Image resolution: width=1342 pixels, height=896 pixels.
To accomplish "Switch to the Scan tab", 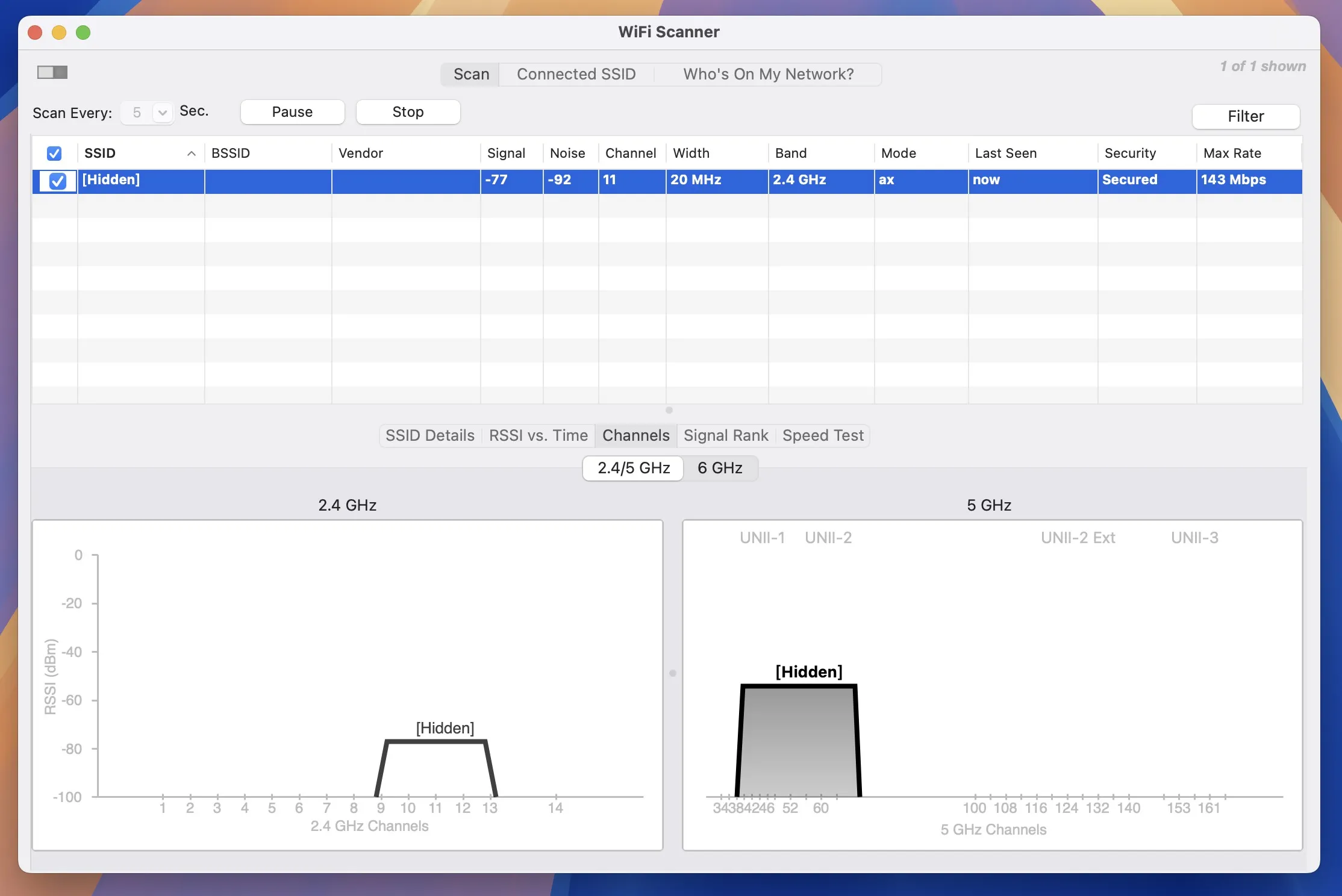I will coord(471,74).
